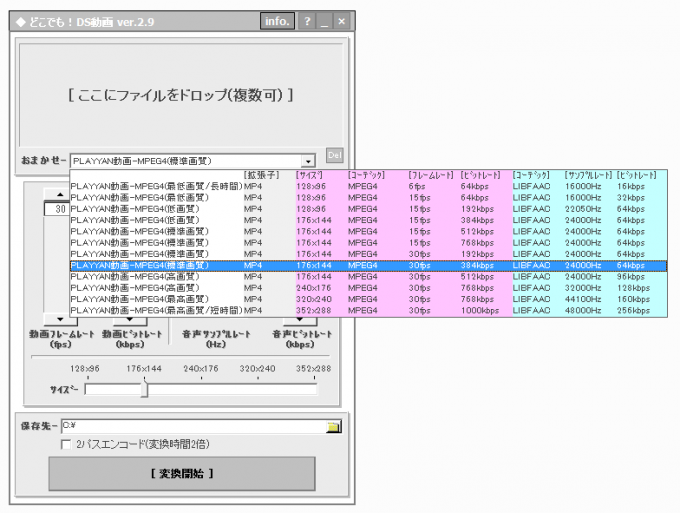The image size is (680, 513).
Task: Open the info. panel in title bar
Action: click(277, 21)
